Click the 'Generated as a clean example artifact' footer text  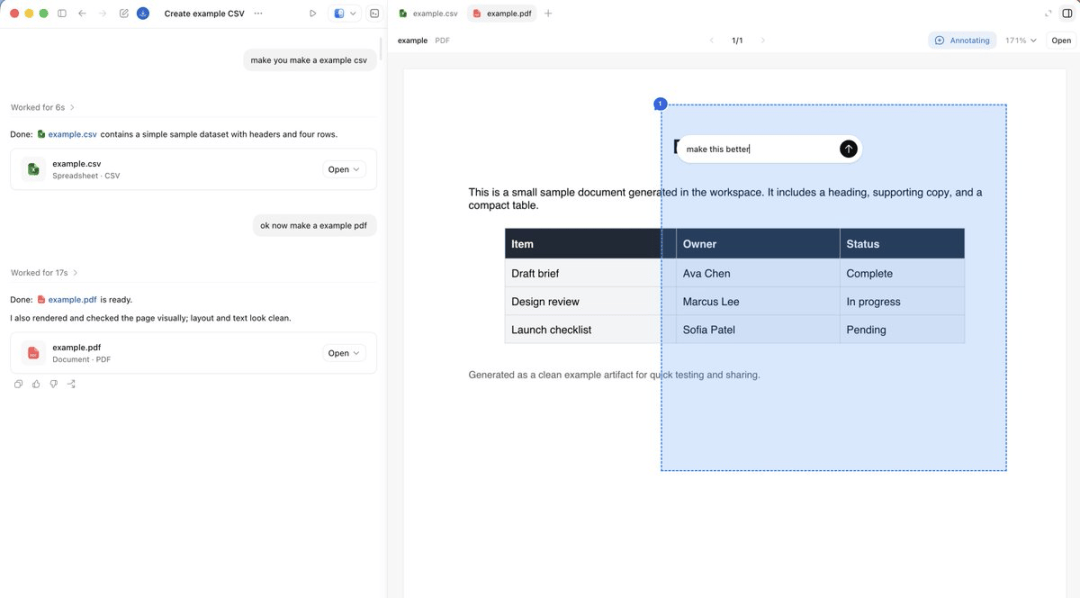[614, 375]
